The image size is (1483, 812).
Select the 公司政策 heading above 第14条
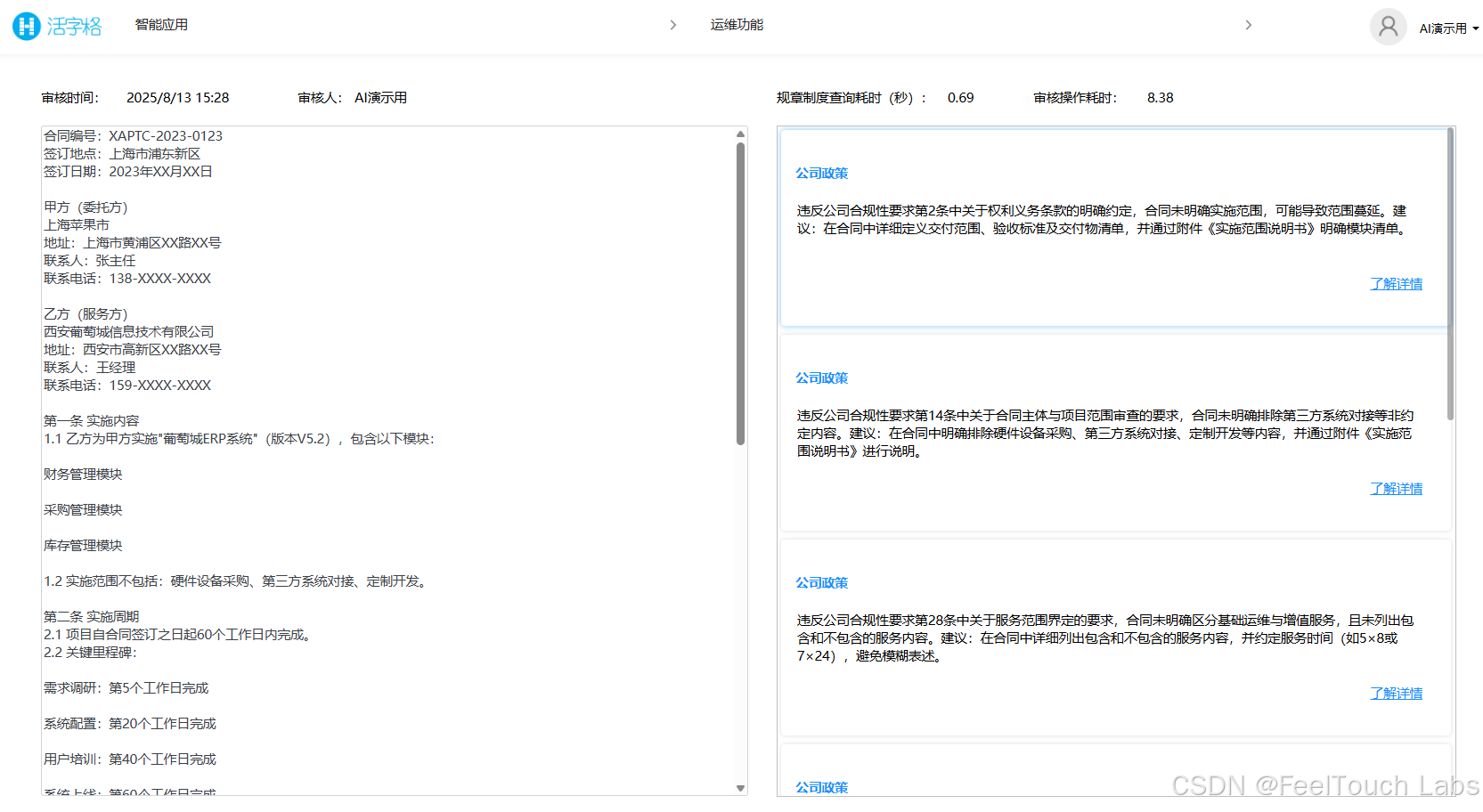click(821, 378)
